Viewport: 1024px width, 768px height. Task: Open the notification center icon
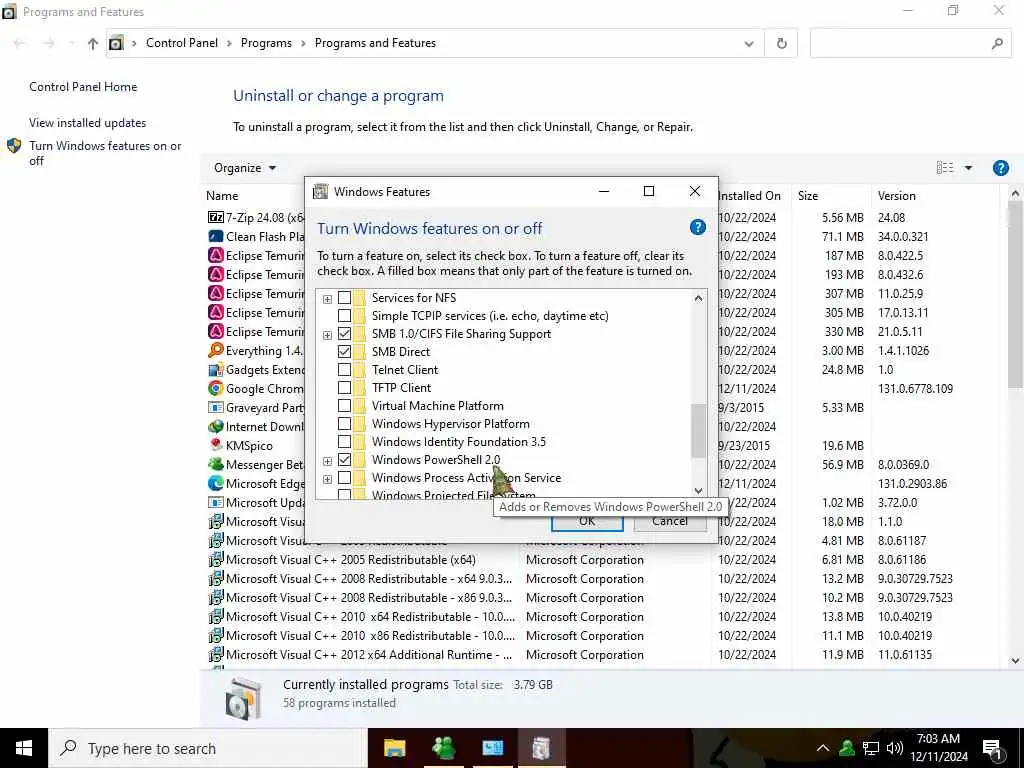click(x=991, y=748)
